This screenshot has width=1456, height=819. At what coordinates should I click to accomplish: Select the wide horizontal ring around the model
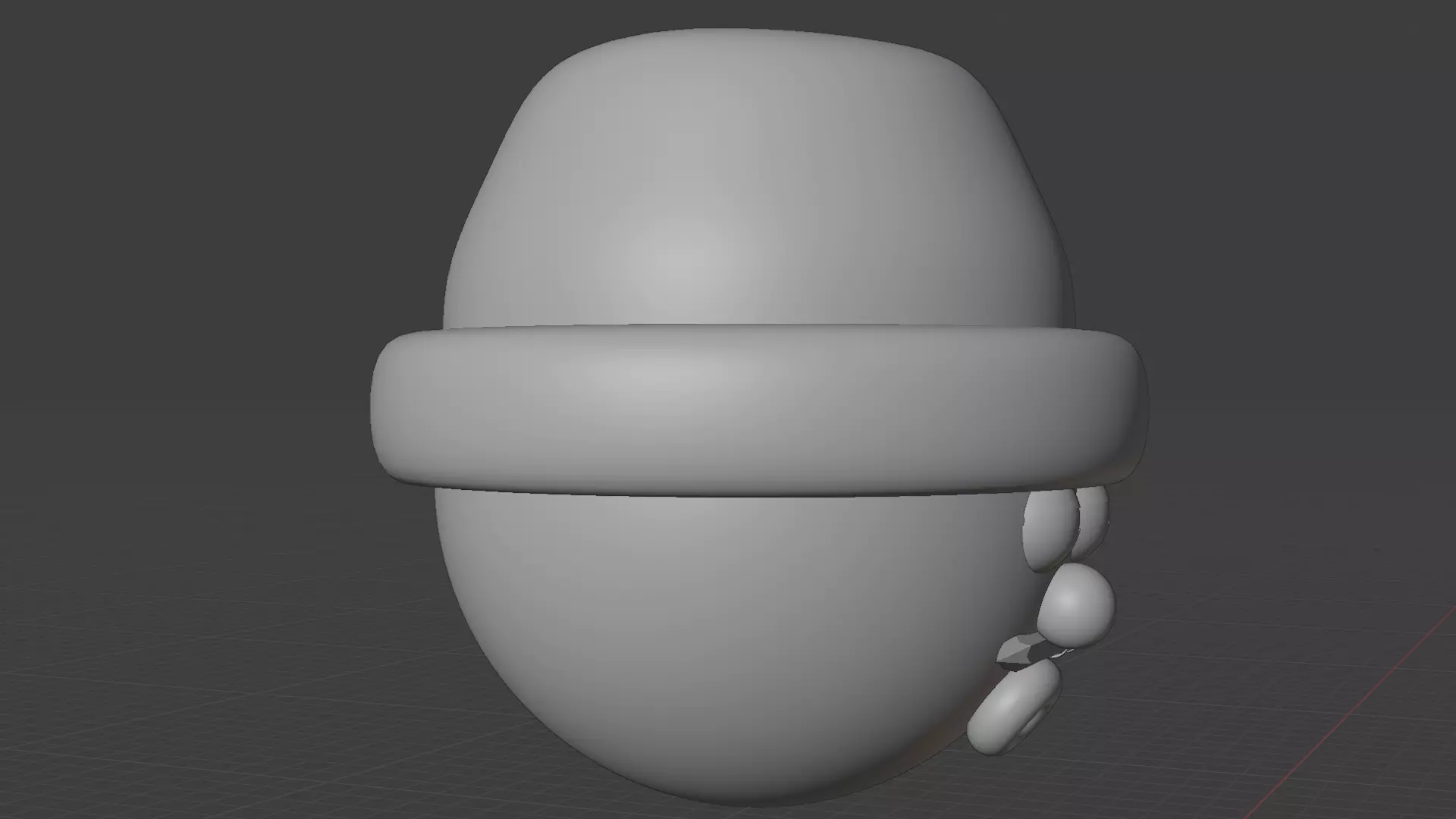tap(758, 409)
